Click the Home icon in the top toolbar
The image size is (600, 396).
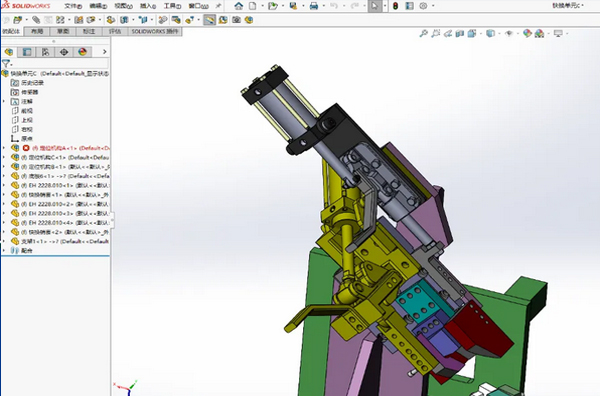pos(238,6)
